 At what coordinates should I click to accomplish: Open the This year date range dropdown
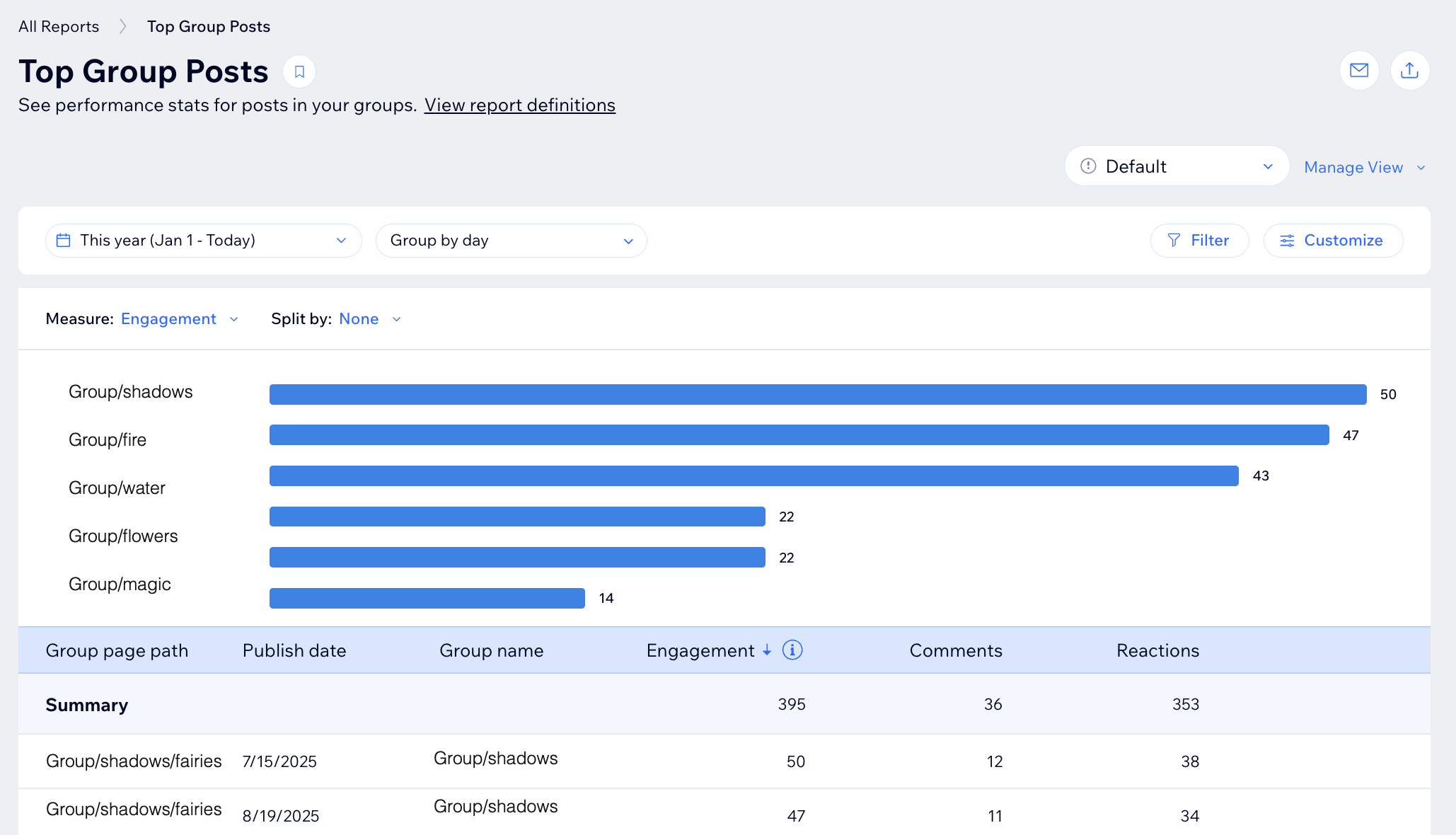point(203,241)
